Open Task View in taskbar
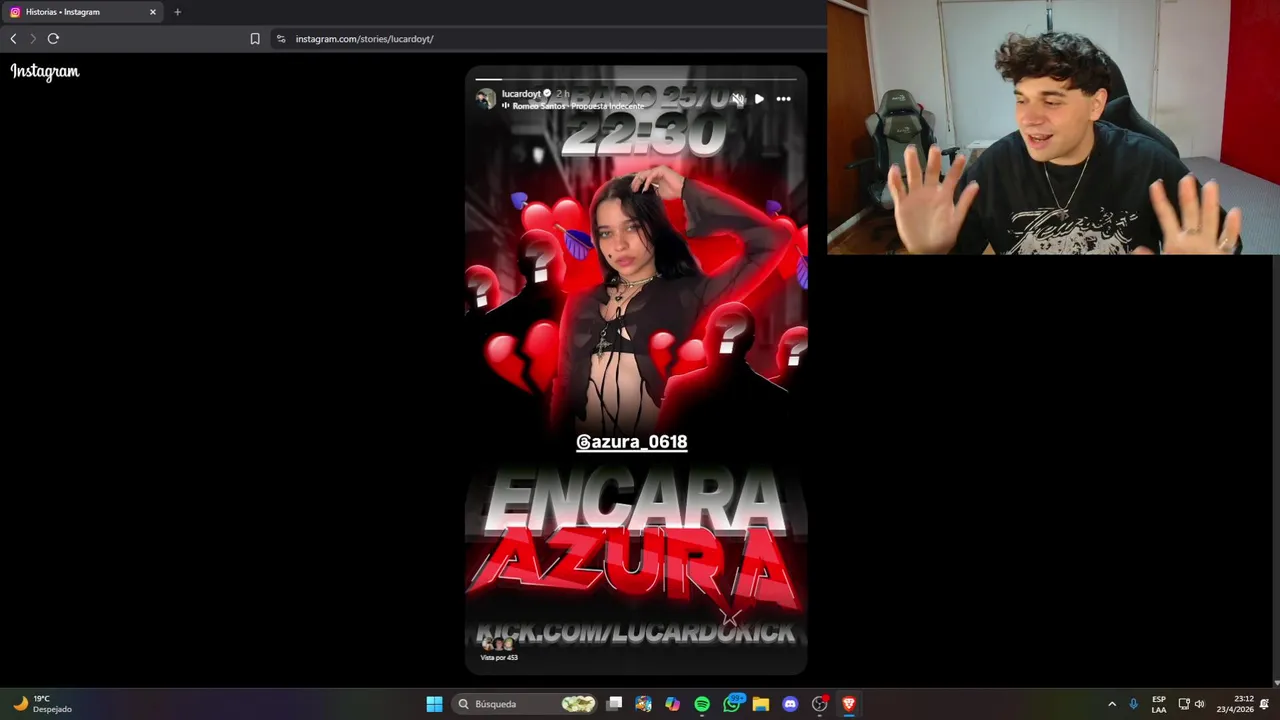The height and width of the screenshot is (720, 1280). (614, 704)
